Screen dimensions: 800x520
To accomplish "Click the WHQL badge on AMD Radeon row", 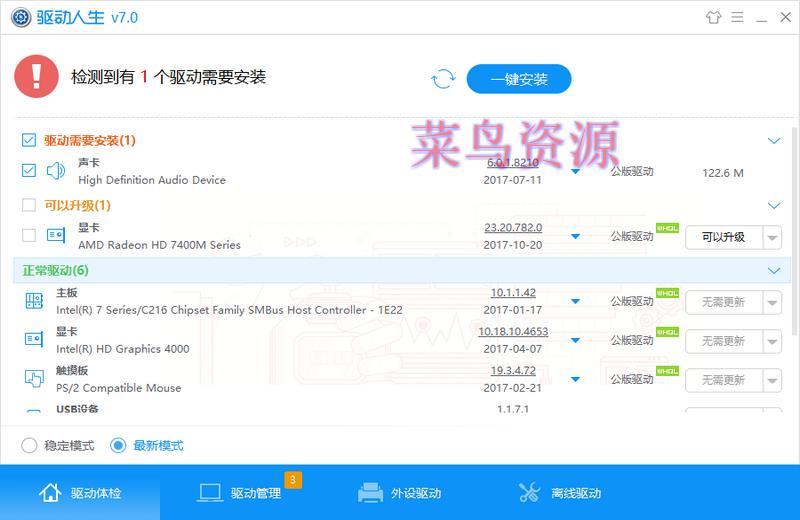I will click(667, 228).
